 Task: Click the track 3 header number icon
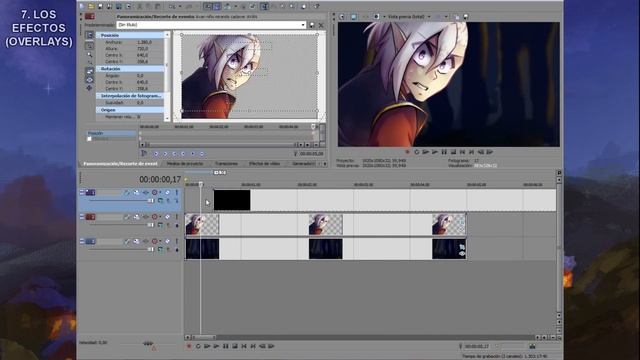coord(90,241)
